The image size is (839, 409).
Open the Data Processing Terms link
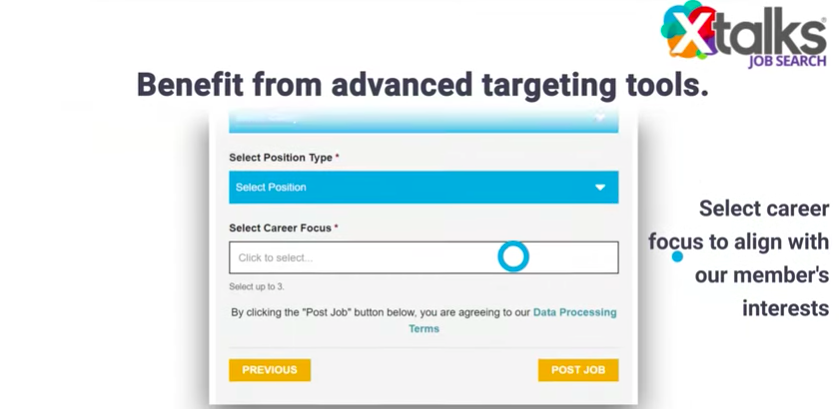(x=574, y=313)
